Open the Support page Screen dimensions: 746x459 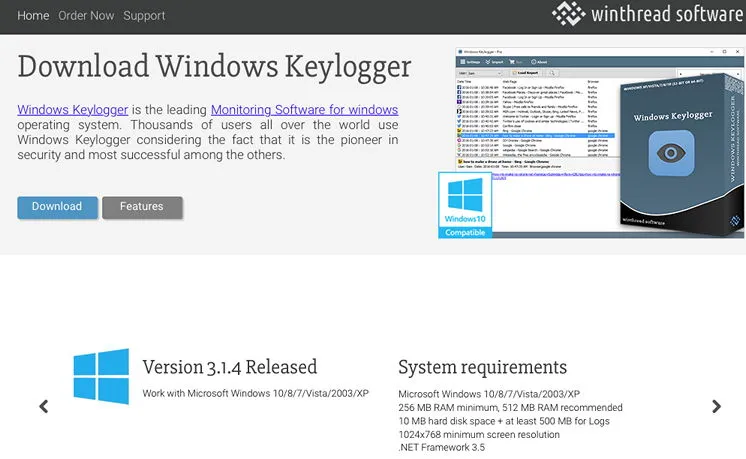tap(144, 16)
